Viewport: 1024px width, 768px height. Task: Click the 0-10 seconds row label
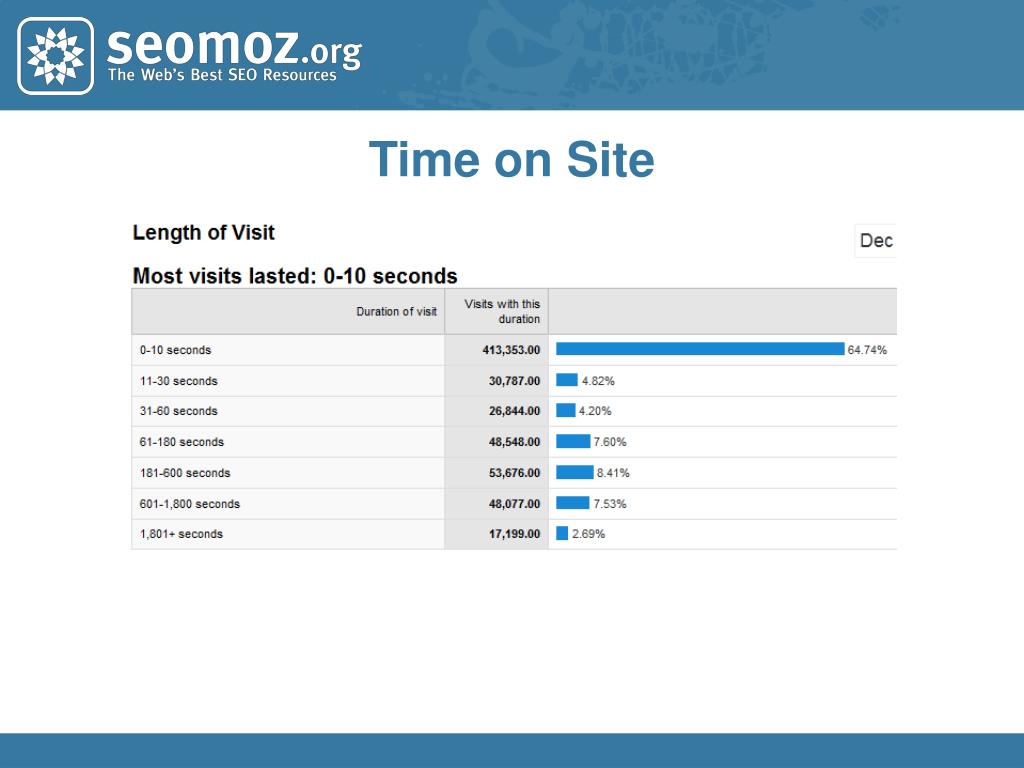pyautogui.click(x=175, y=350)
